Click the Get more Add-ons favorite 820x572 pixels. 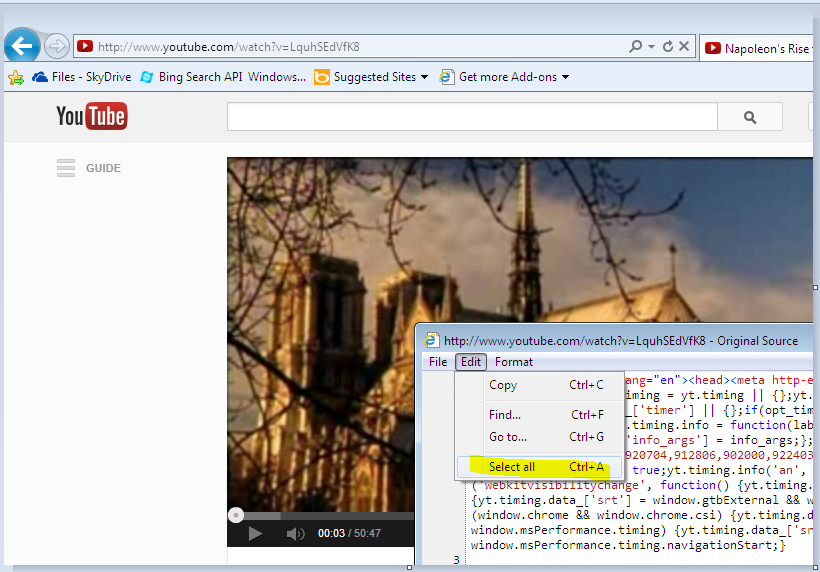tap(498, 77)
